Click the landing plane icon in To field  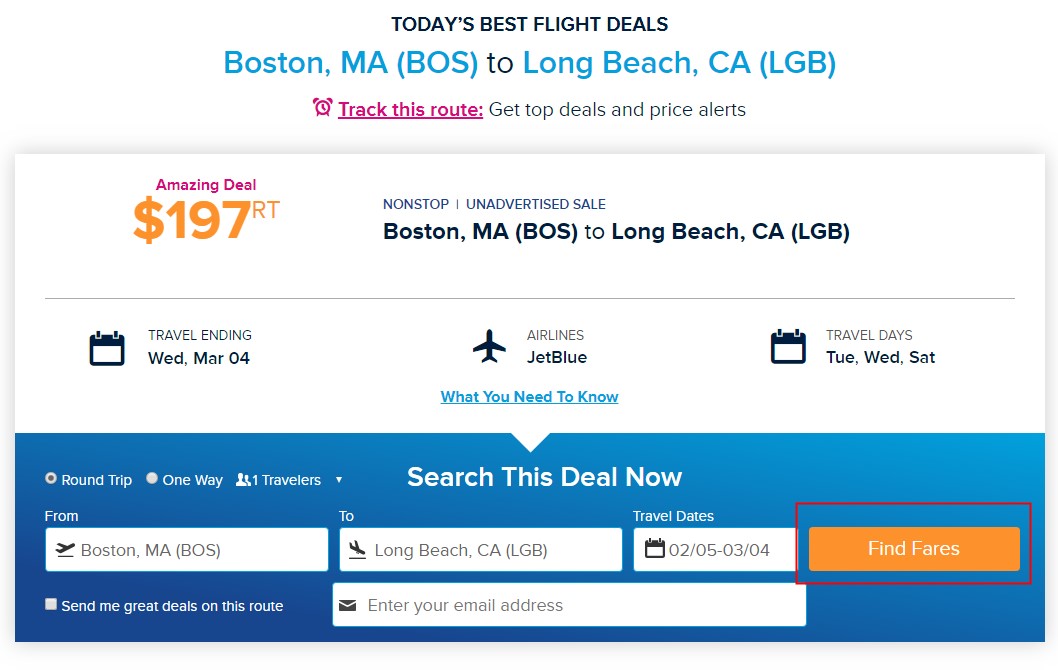tap(358, 549)
